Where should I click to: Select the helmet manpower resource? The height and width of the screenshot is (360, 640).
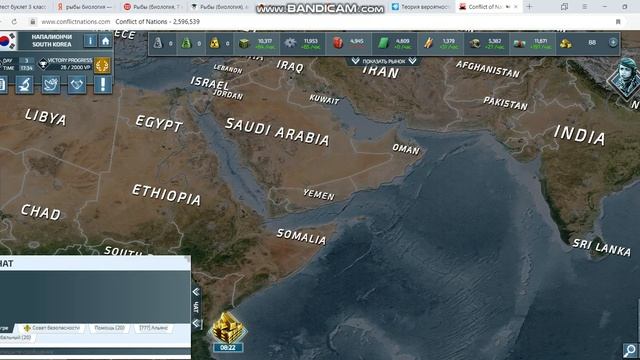[x=474, y=43]
